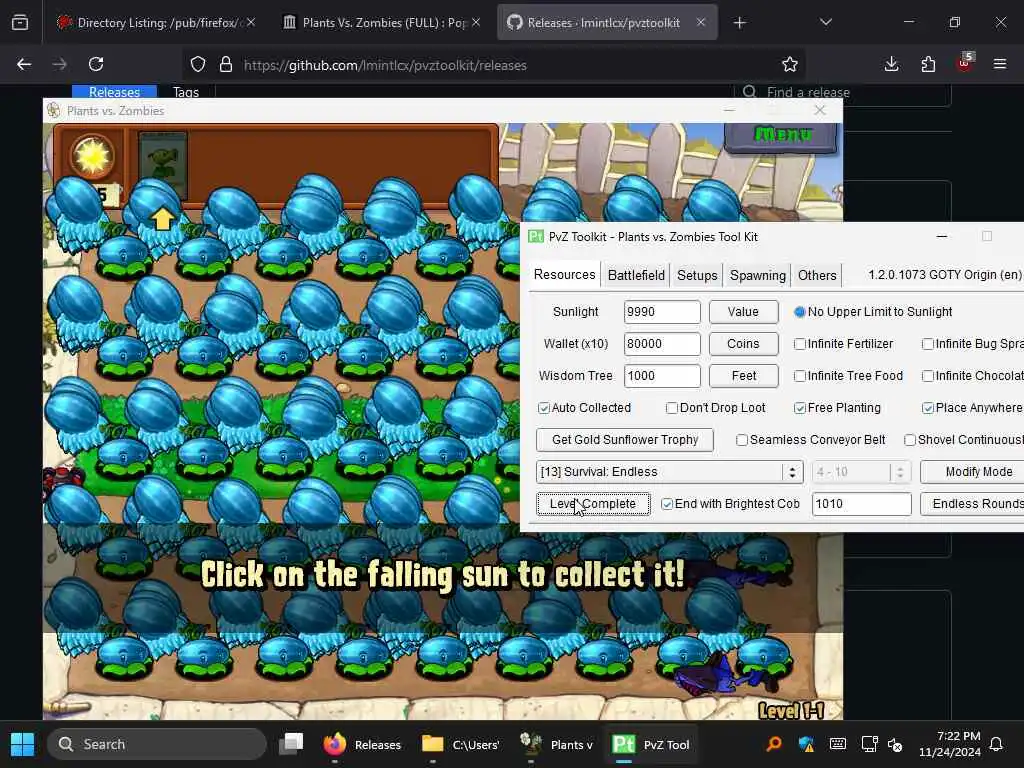The image size is (1024, 768).
Task: Click the Sunlight value field
Action: tap(662, 312)
